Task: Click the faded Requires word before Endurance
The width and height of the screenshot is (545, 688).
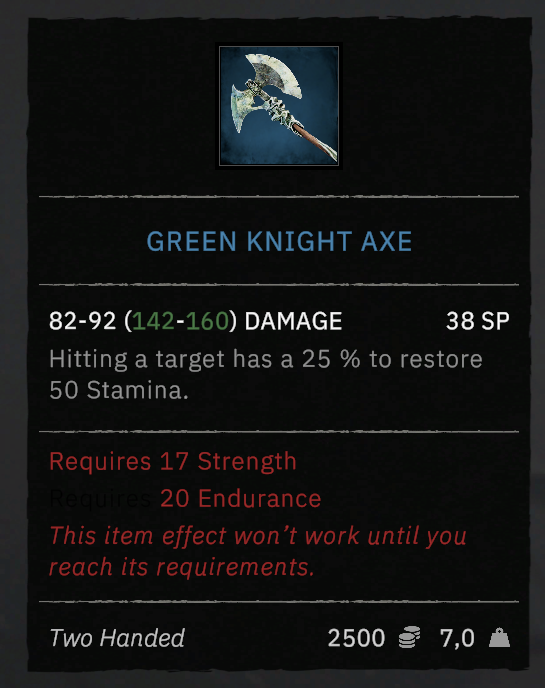Action: click(100, 499)
